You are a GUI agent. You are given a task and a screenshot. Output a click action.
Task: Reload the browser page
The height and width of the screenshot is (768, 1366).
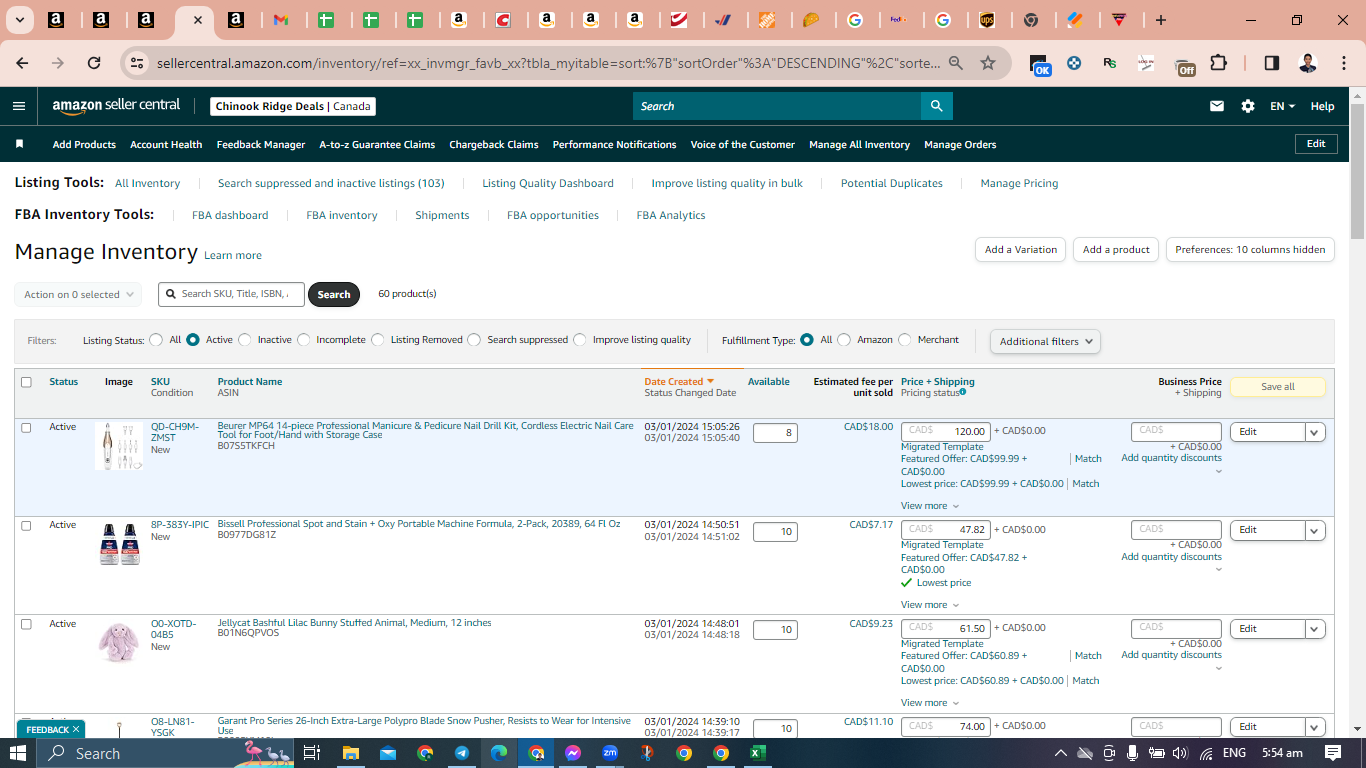(x=94, y=63)
